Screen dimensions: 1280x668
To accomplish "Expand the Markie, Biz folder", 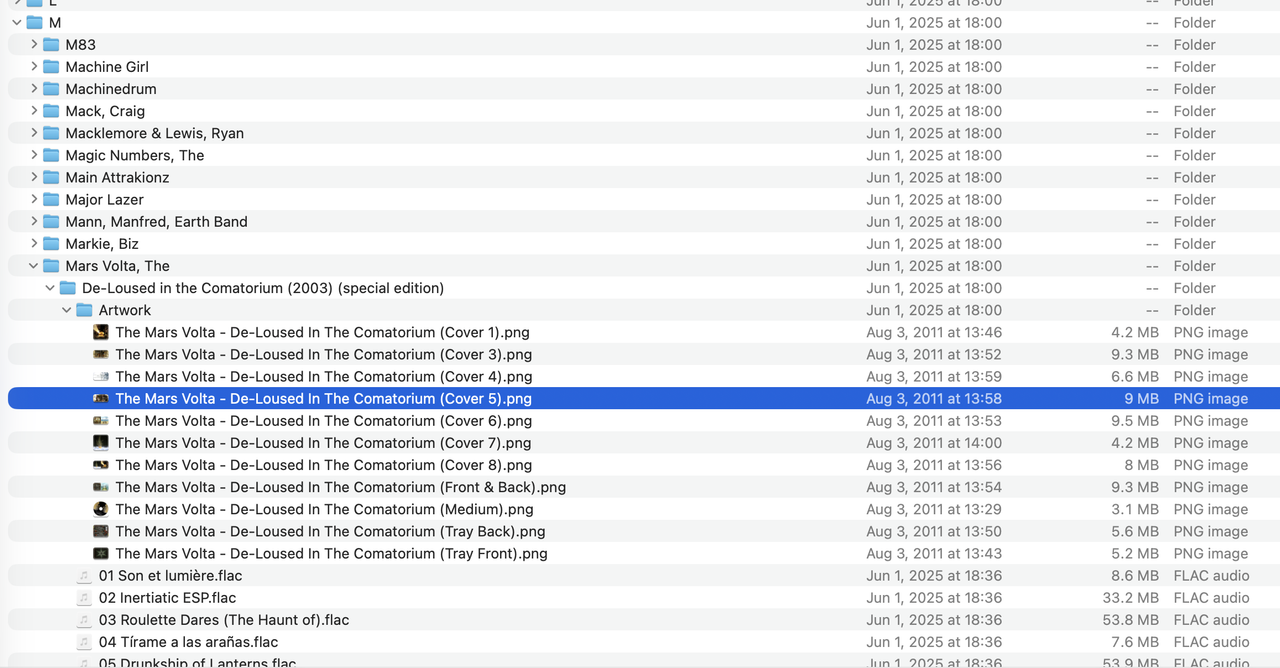I will [34, 243].
